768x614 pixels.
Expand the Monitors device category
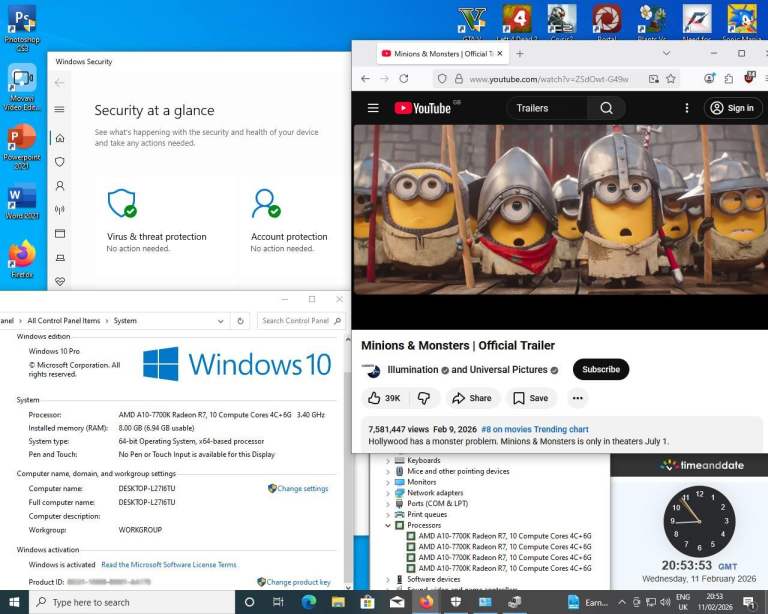[388, 482]
